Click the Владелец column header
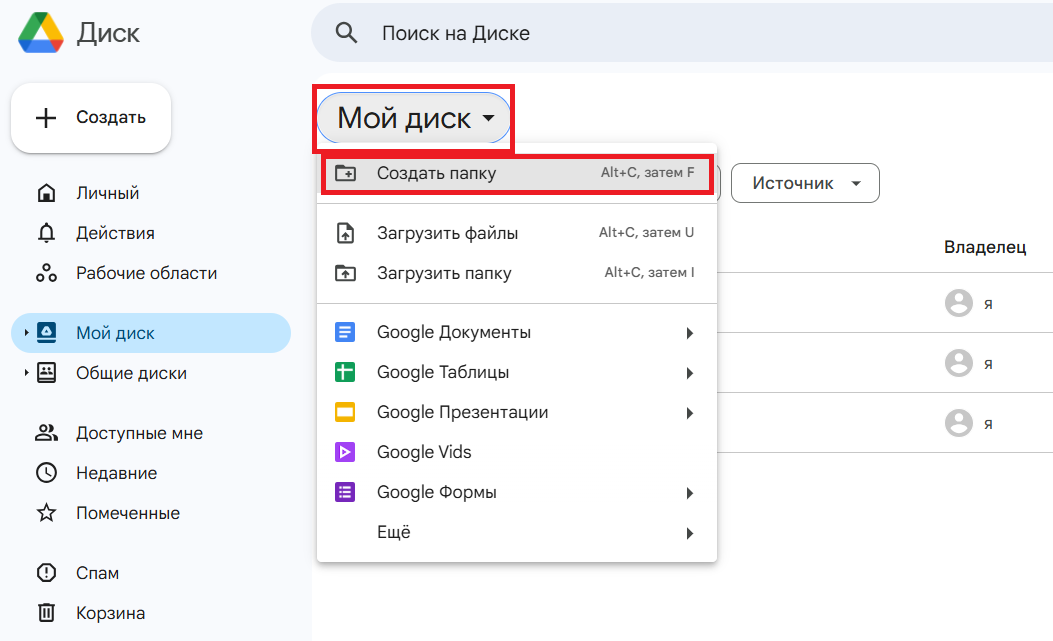This screenshot has width=1053, height=641. coord(984,247)
